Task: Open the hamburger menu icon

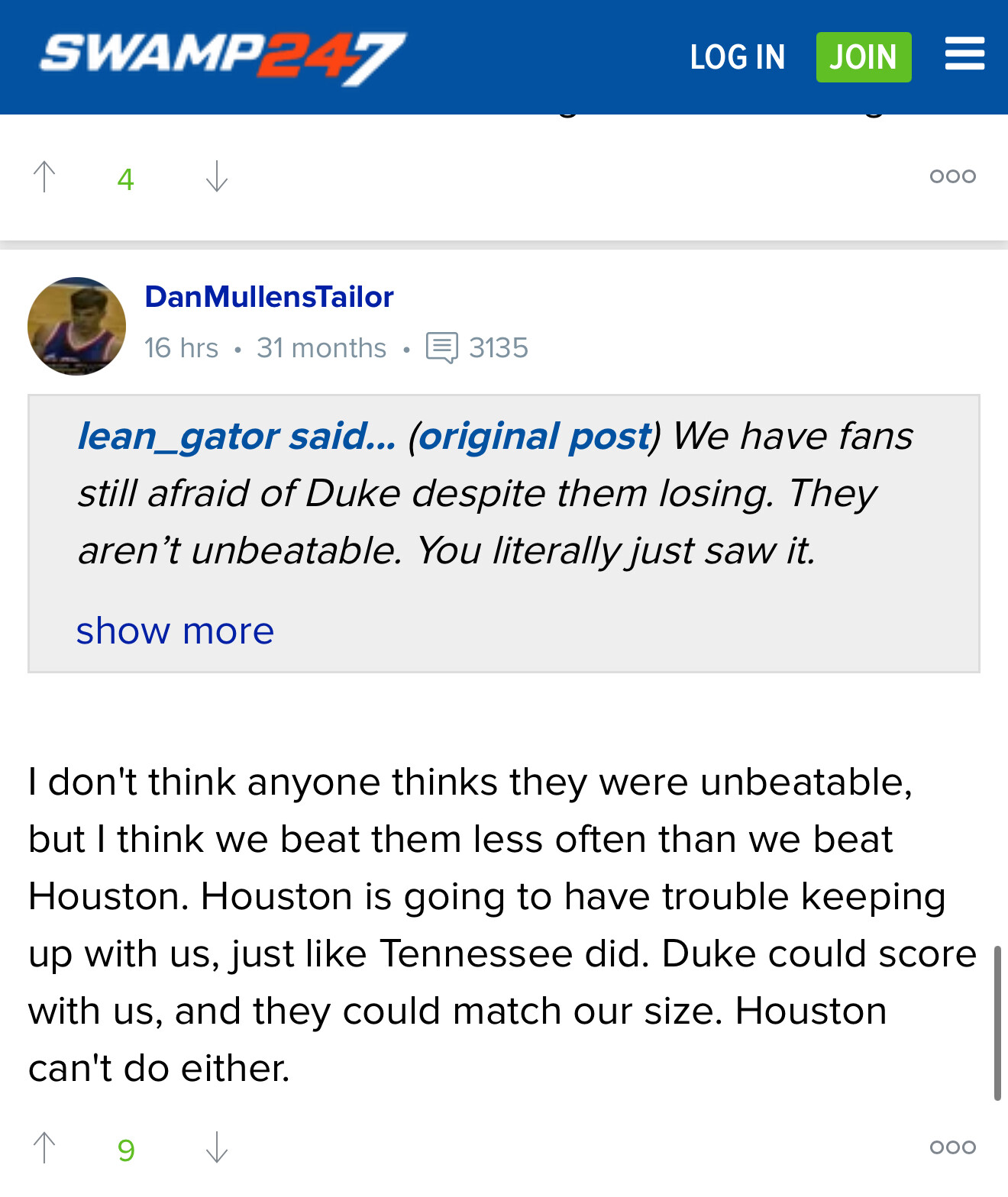Action: pyautogui.click(x=964, y=55)
